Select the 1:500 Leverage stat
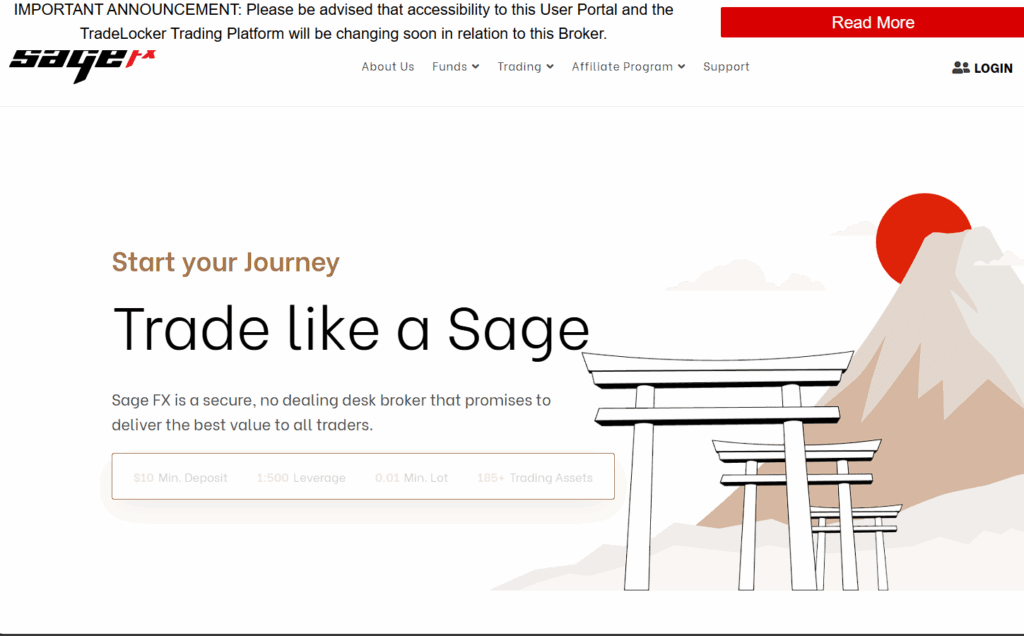Viewport: 1024px width, 636px height. [301, 478]
